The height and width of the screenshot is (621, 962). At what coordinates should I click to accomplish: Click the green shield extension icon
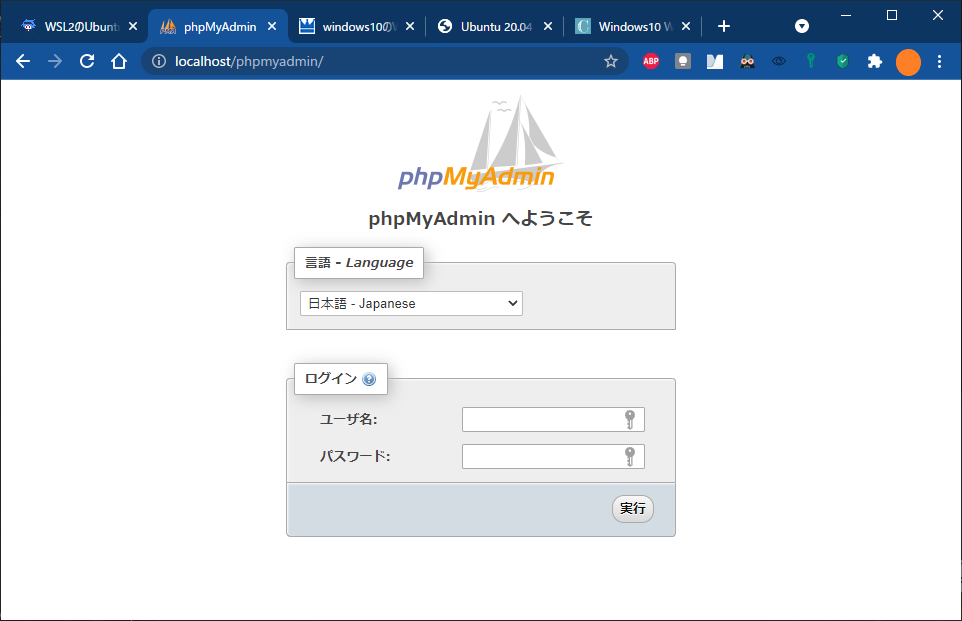pos(843,61)
